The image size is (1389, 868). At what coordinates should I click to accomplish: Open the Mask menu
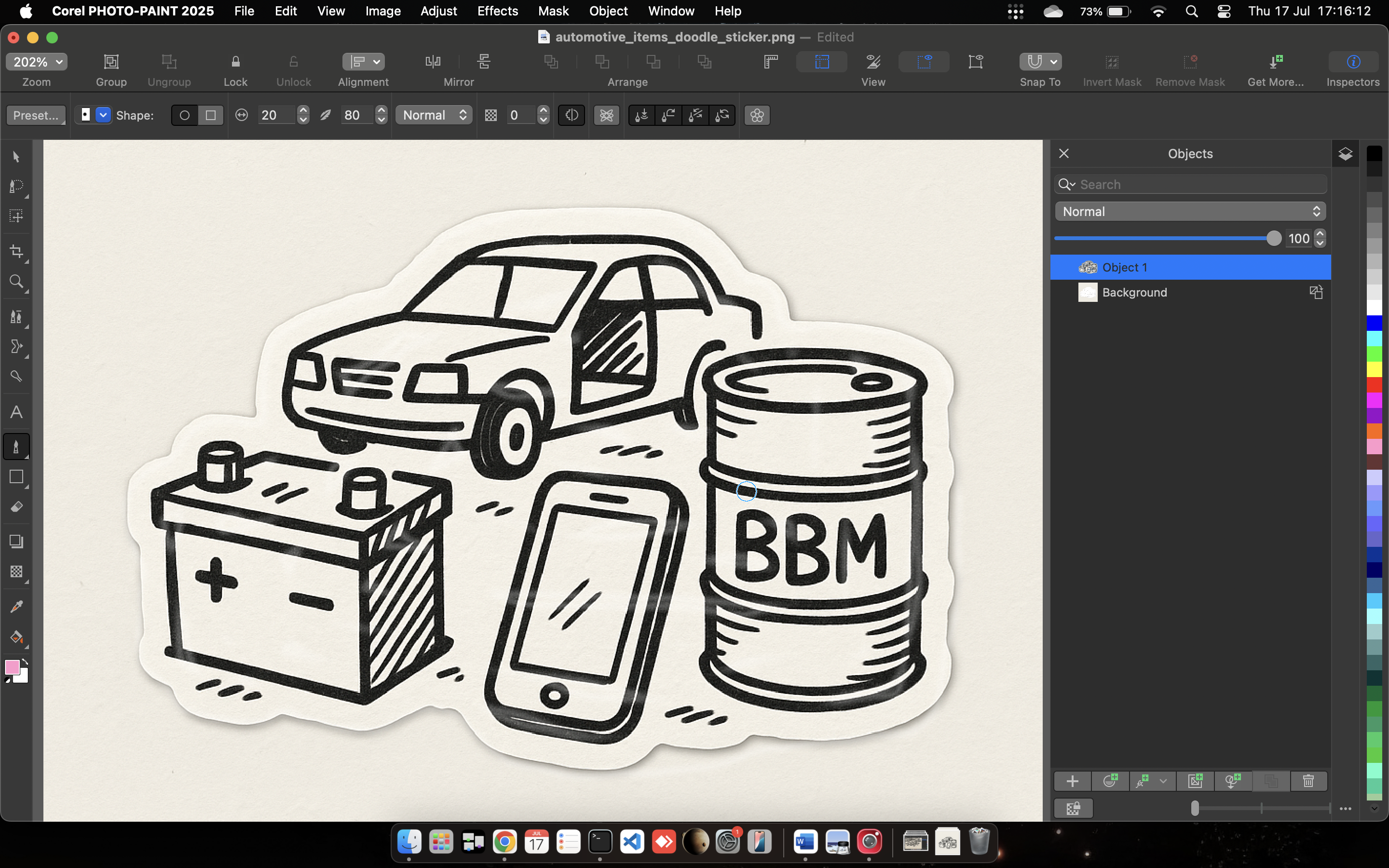click(553, 11)
